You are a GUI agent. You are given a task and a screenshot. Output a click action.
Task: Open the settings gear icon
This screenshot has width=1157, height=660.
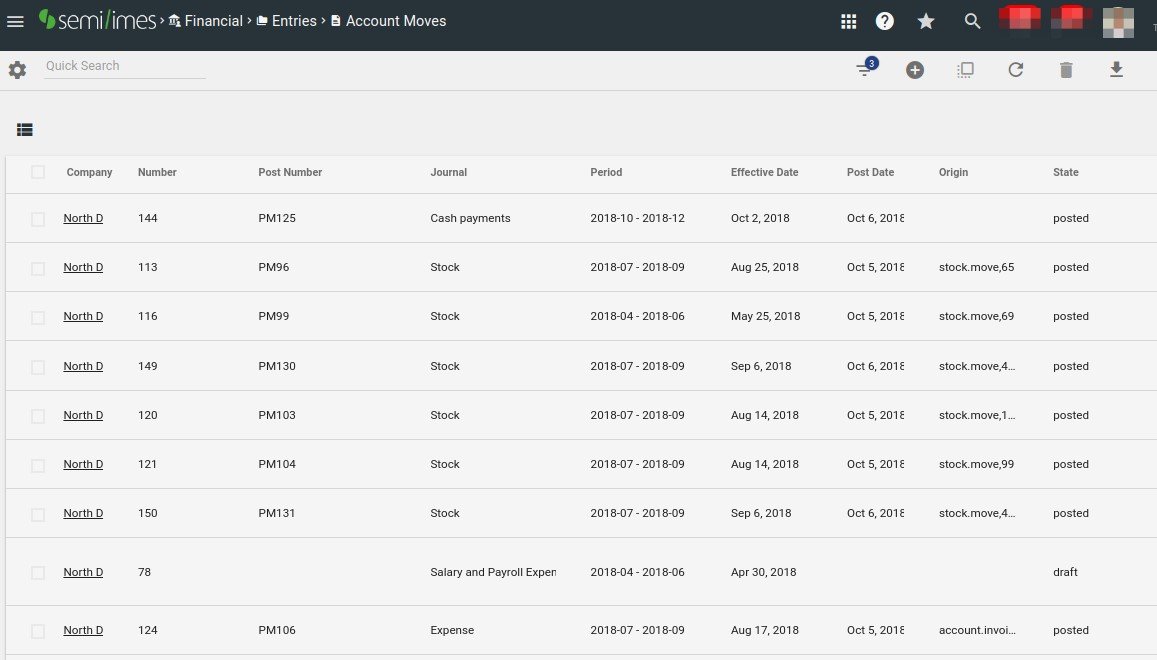17,70
